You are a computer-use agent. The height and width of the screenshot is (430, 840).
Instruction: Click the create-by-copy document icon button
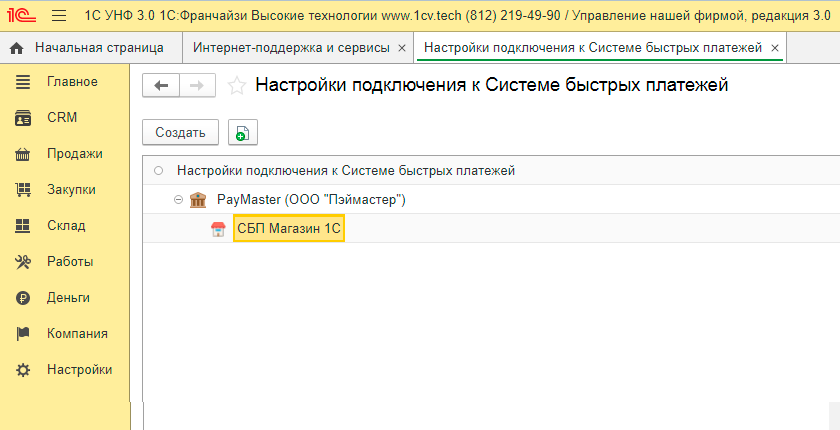point(243,132)
